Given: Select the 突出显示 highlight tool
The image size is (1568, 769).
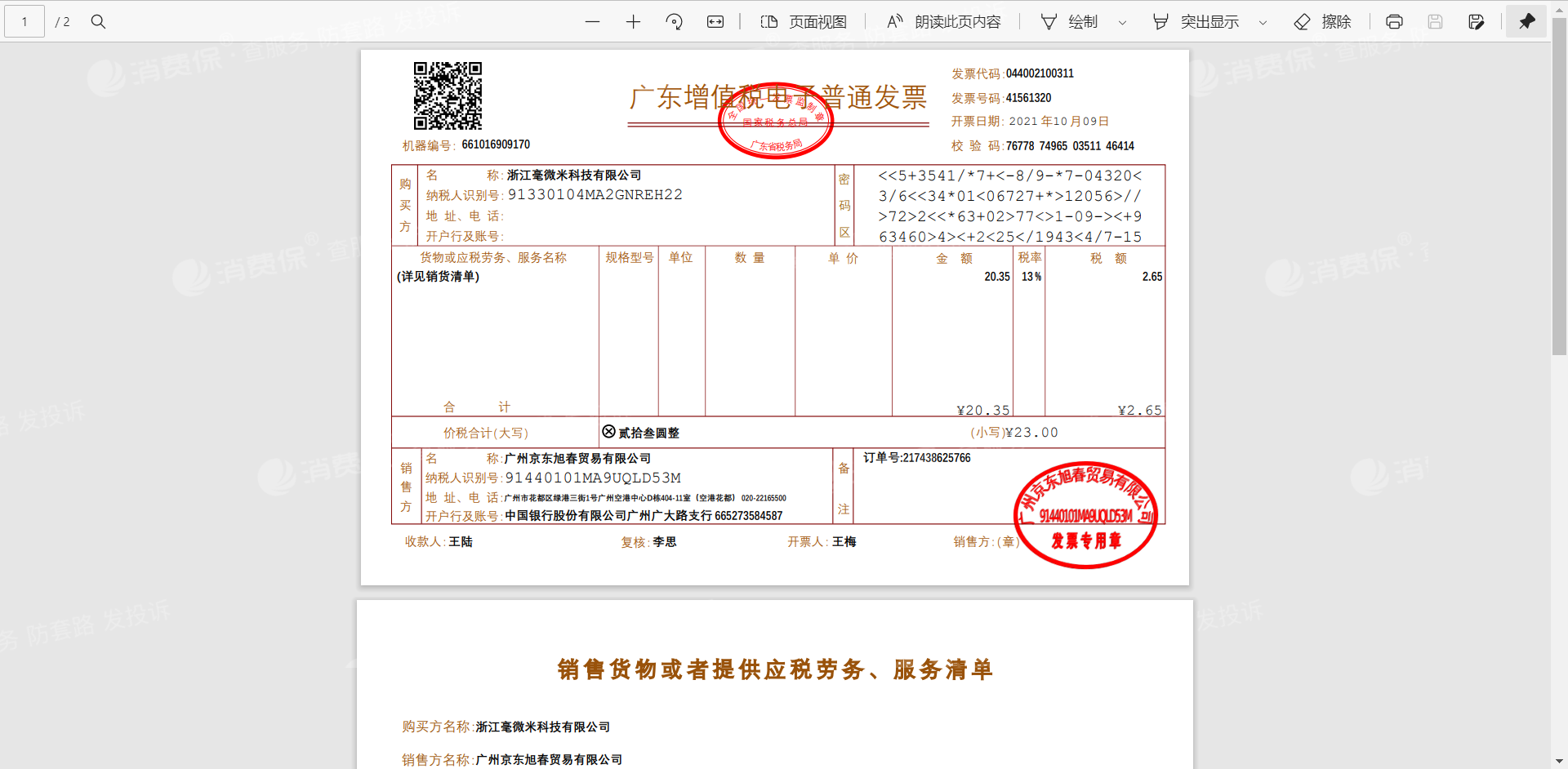Looking at the screenshot, I should tap(1196, 22).
